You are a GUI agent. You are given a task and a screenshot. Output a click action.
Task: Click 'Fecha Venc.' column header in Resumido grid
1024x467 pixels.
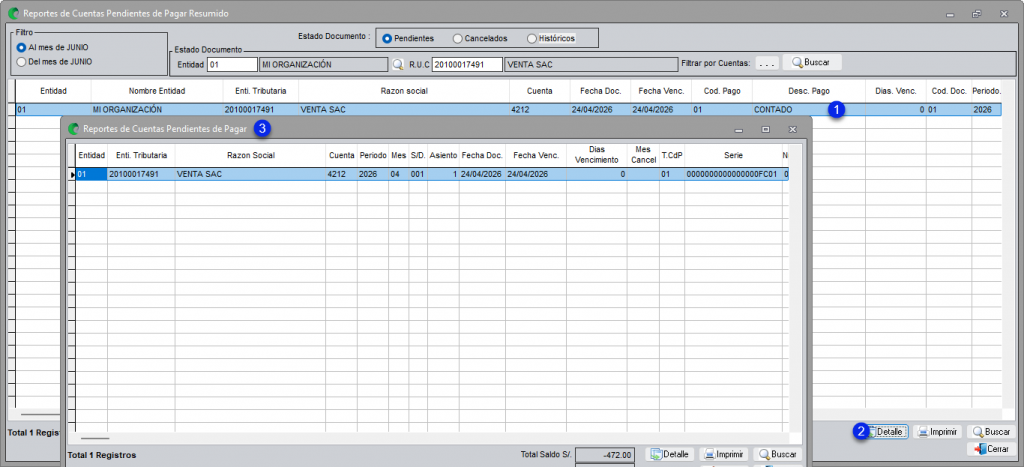[660, 91]
